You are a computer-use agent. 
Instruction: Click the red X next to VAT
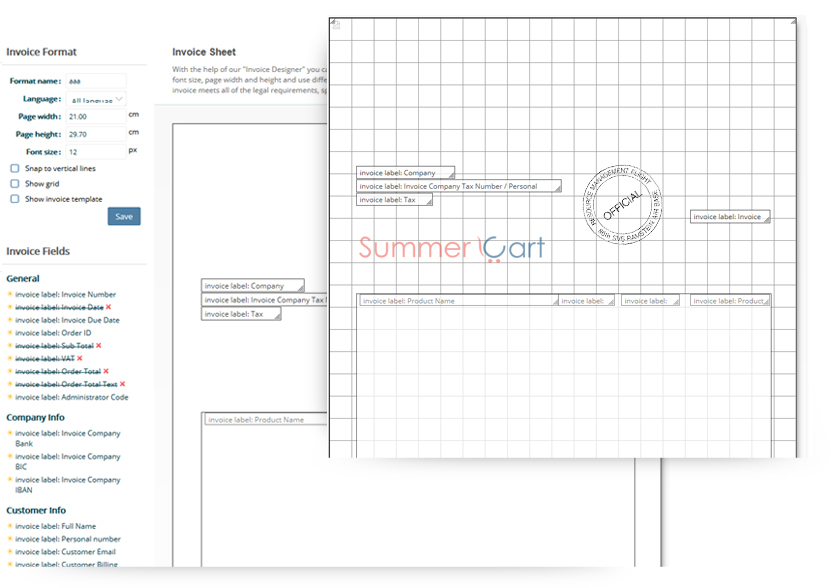79,358
